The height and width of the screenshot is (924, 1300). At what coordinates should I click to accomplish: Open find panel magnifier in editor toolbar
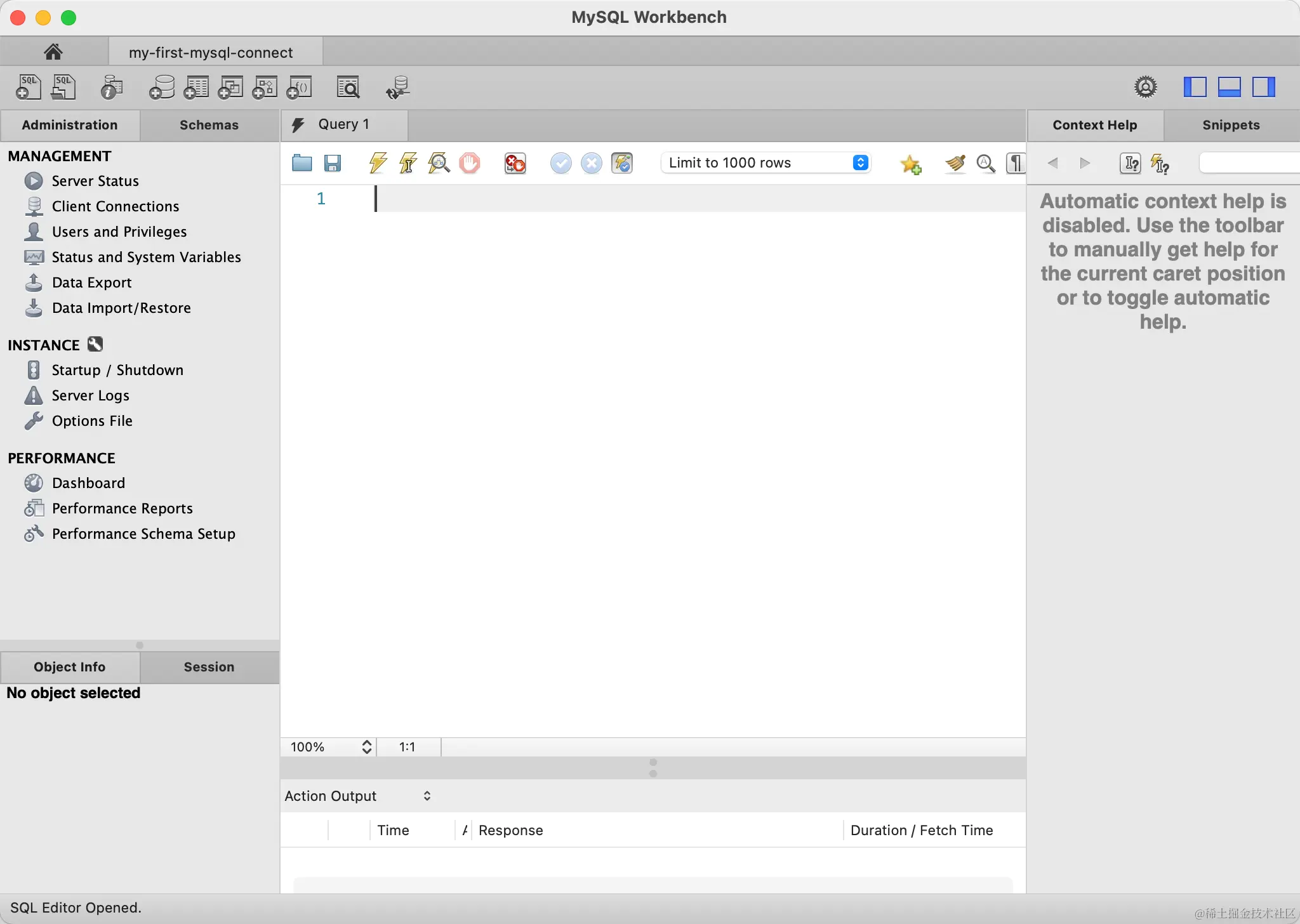986,163
